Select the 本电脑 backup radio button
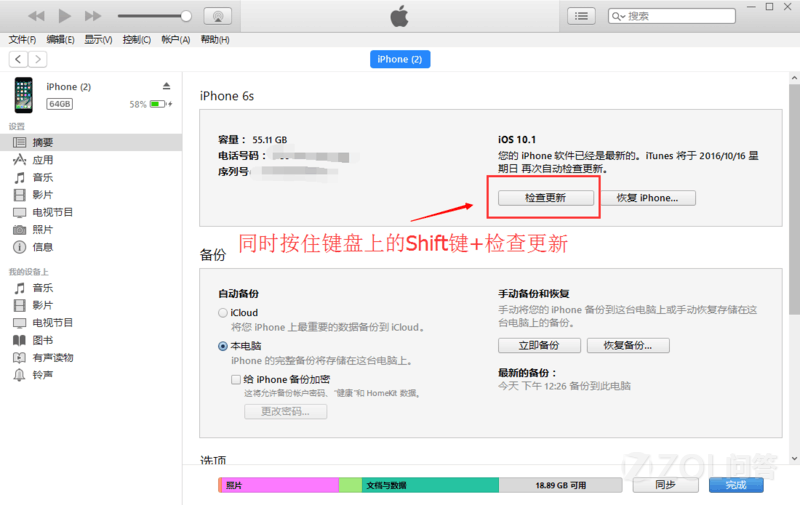 [x=222, y=346]
